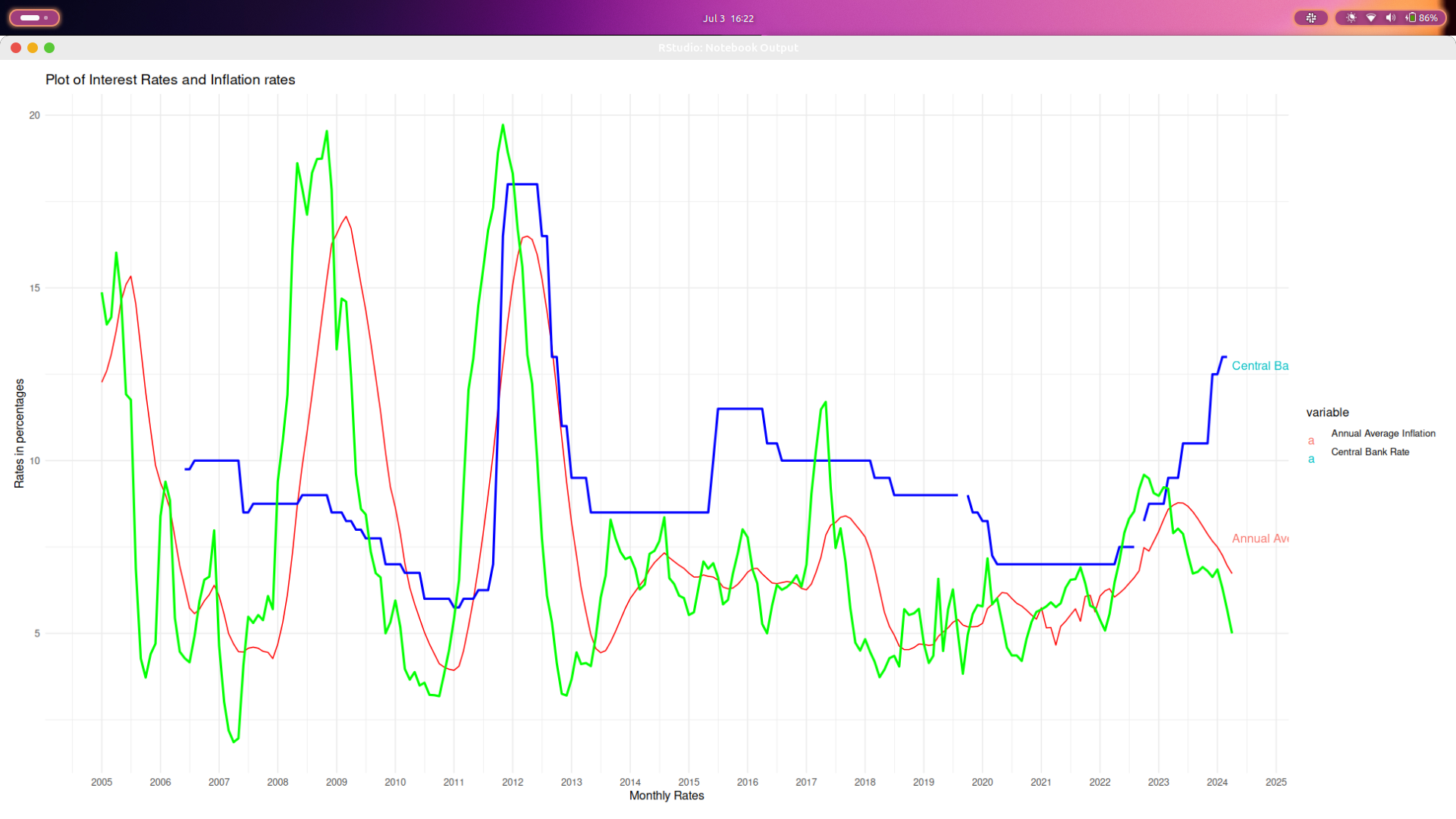Screen dimensions: 1456x819
Task: Click the y-axis tick label 15
Action: (34, 288)
